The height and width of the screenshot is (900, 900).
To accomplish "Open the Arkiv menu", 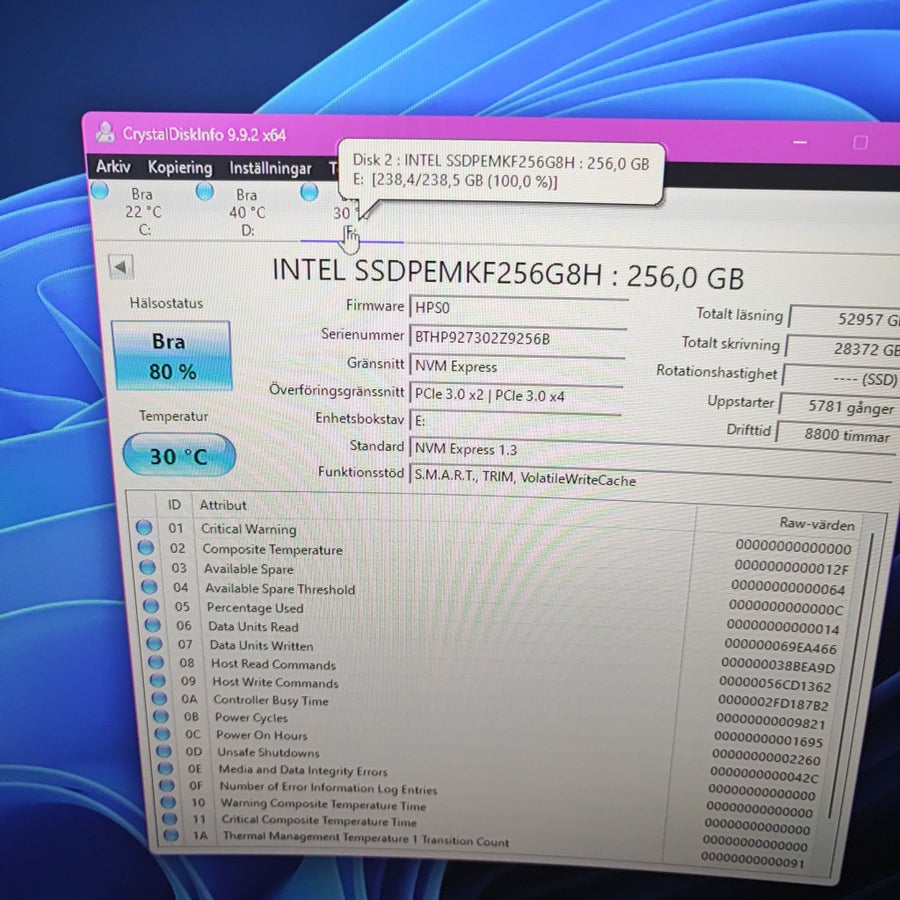I will coord(112,166).
